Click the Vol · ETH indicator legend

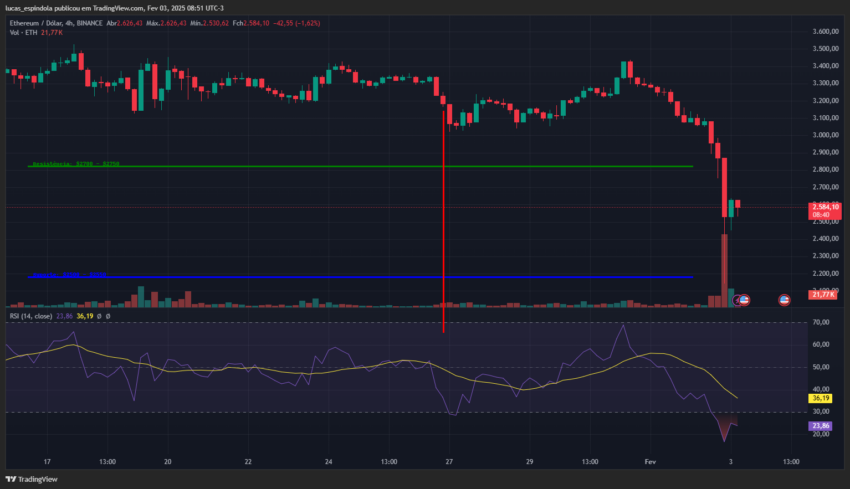[x=23, y=33]
